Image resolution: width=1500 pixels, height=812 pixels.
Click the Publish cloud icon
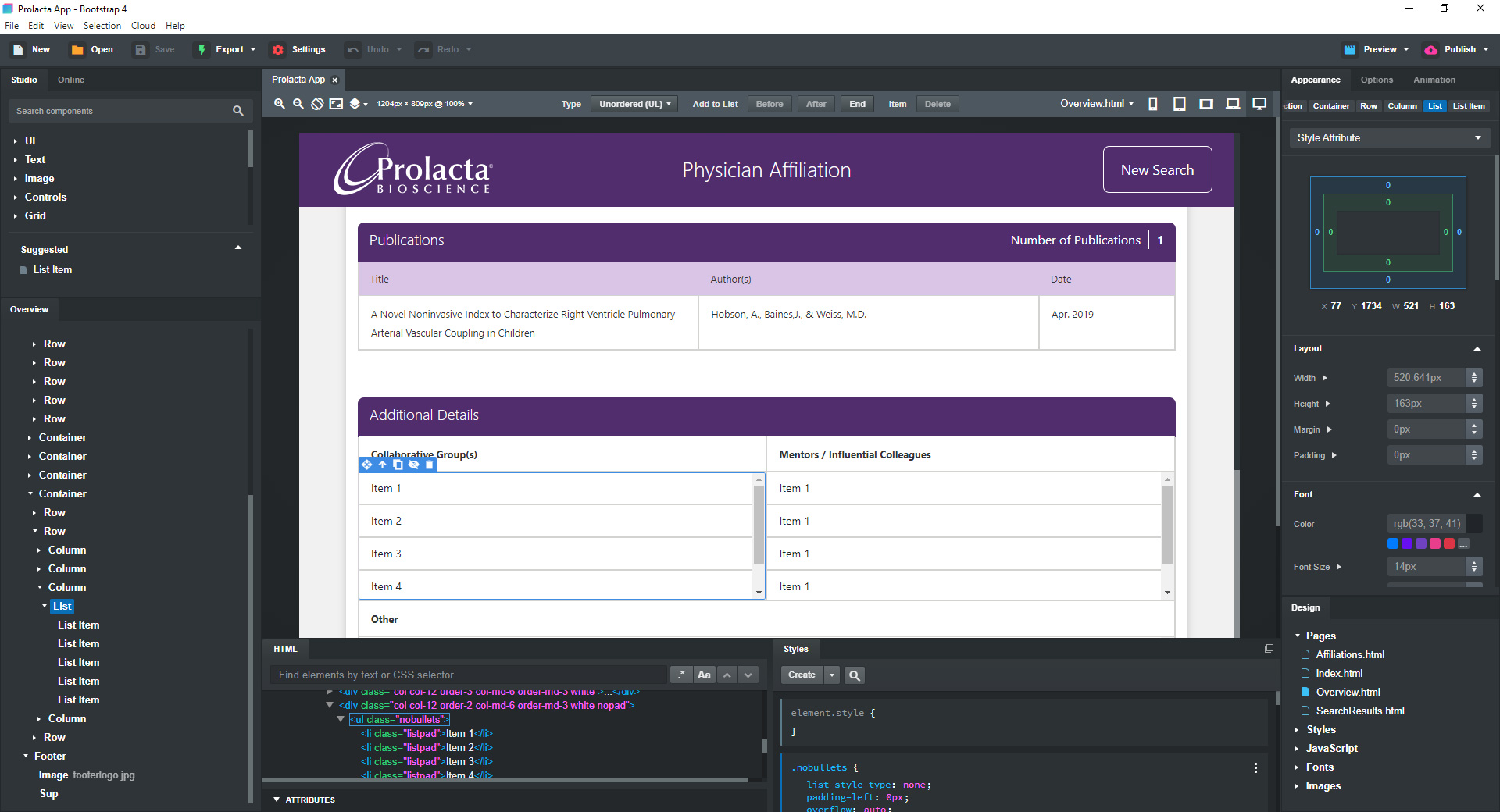point(1430,50)
